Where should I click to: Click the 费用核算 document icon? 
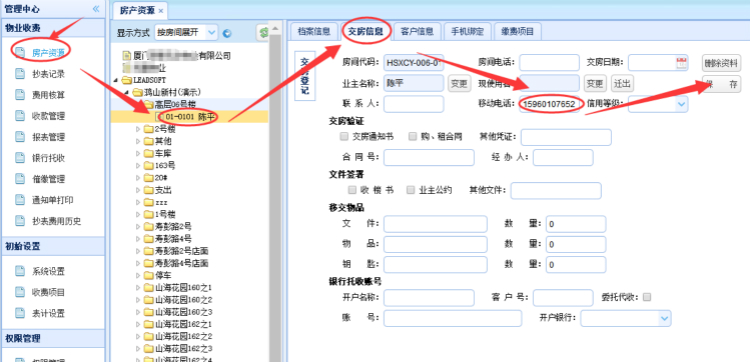click(x=19, y=95)
